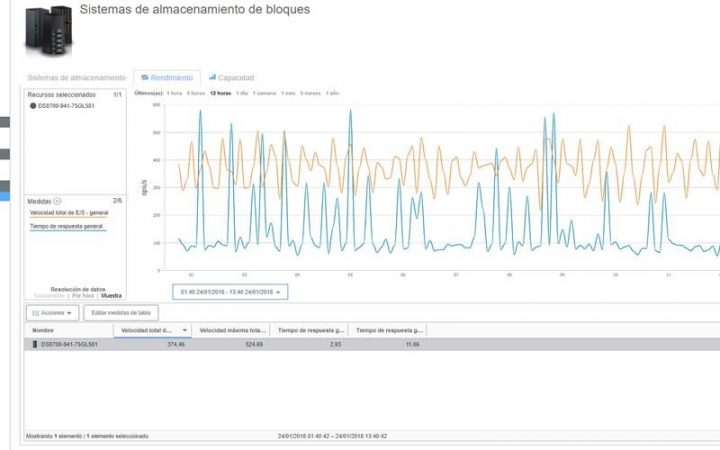Select the DS8700-941-75GL581 resource dot

tap(33, 106)
